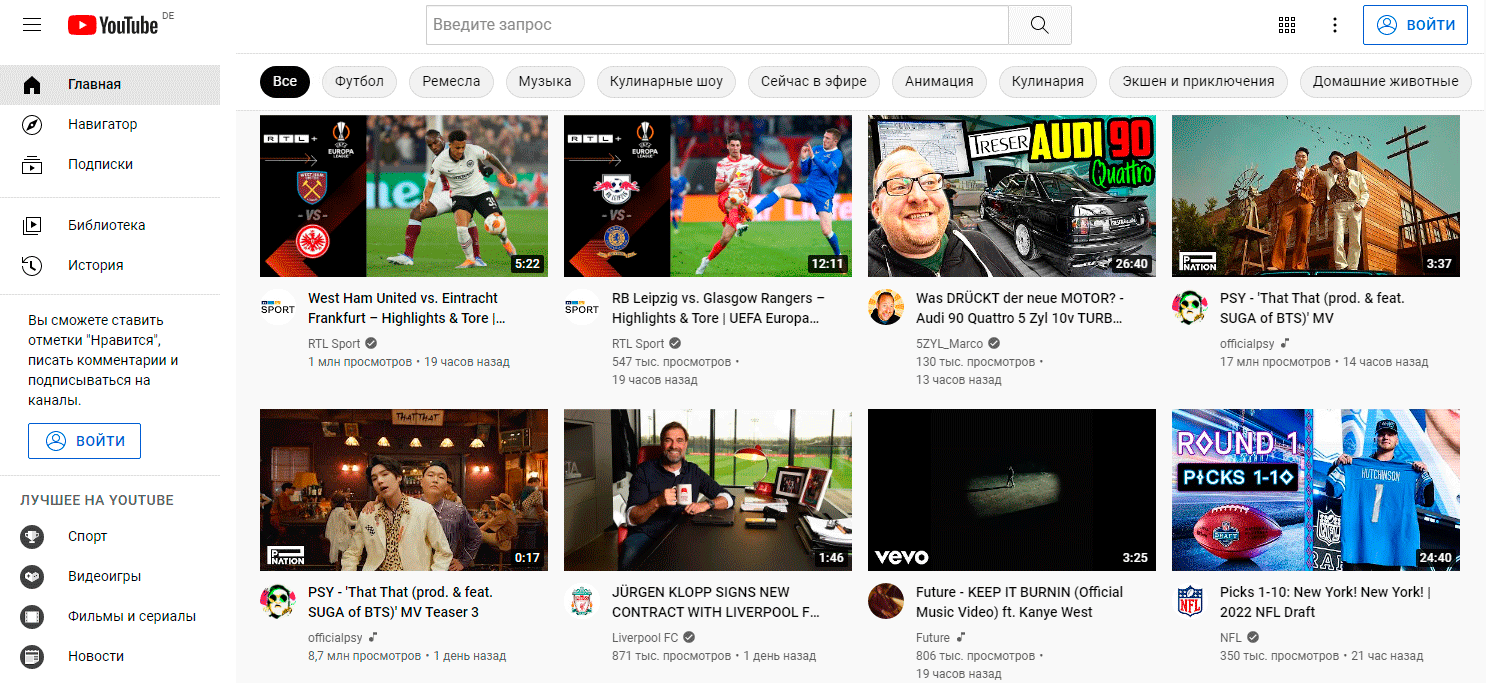Open the YouTube apps grid

click(x=1287, y=25)
